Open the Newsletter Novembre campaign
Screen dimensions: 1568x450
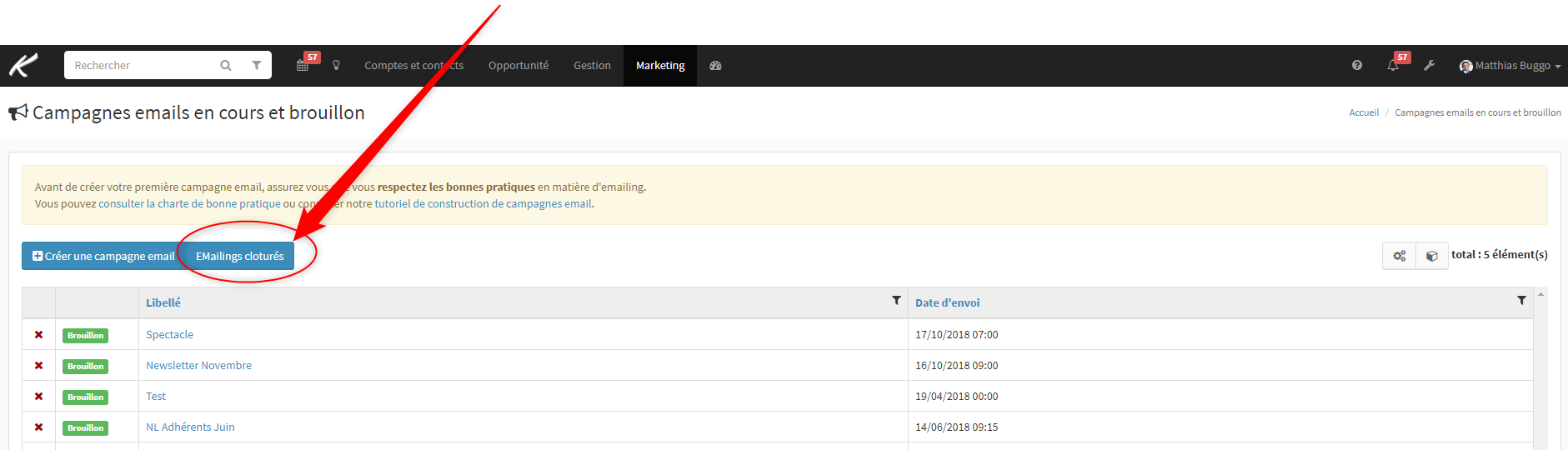[x=198, y=365]
